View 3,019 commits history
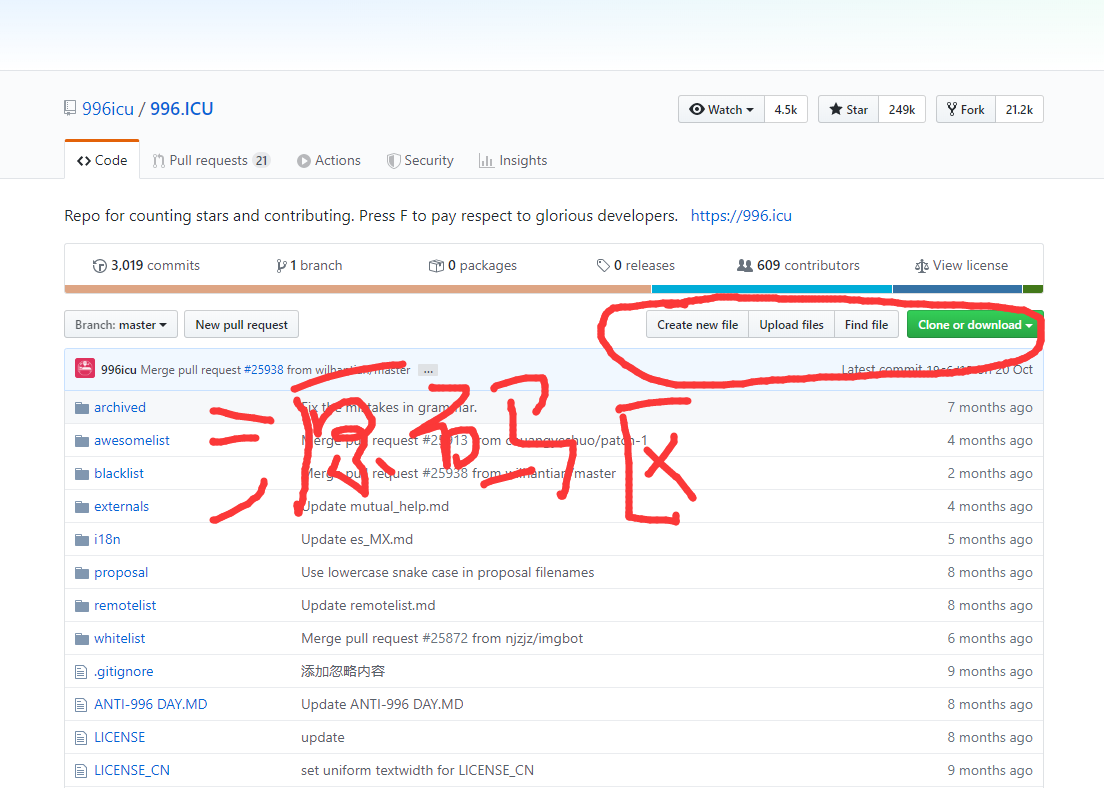 pyautogui.click(x=146, y=265)
